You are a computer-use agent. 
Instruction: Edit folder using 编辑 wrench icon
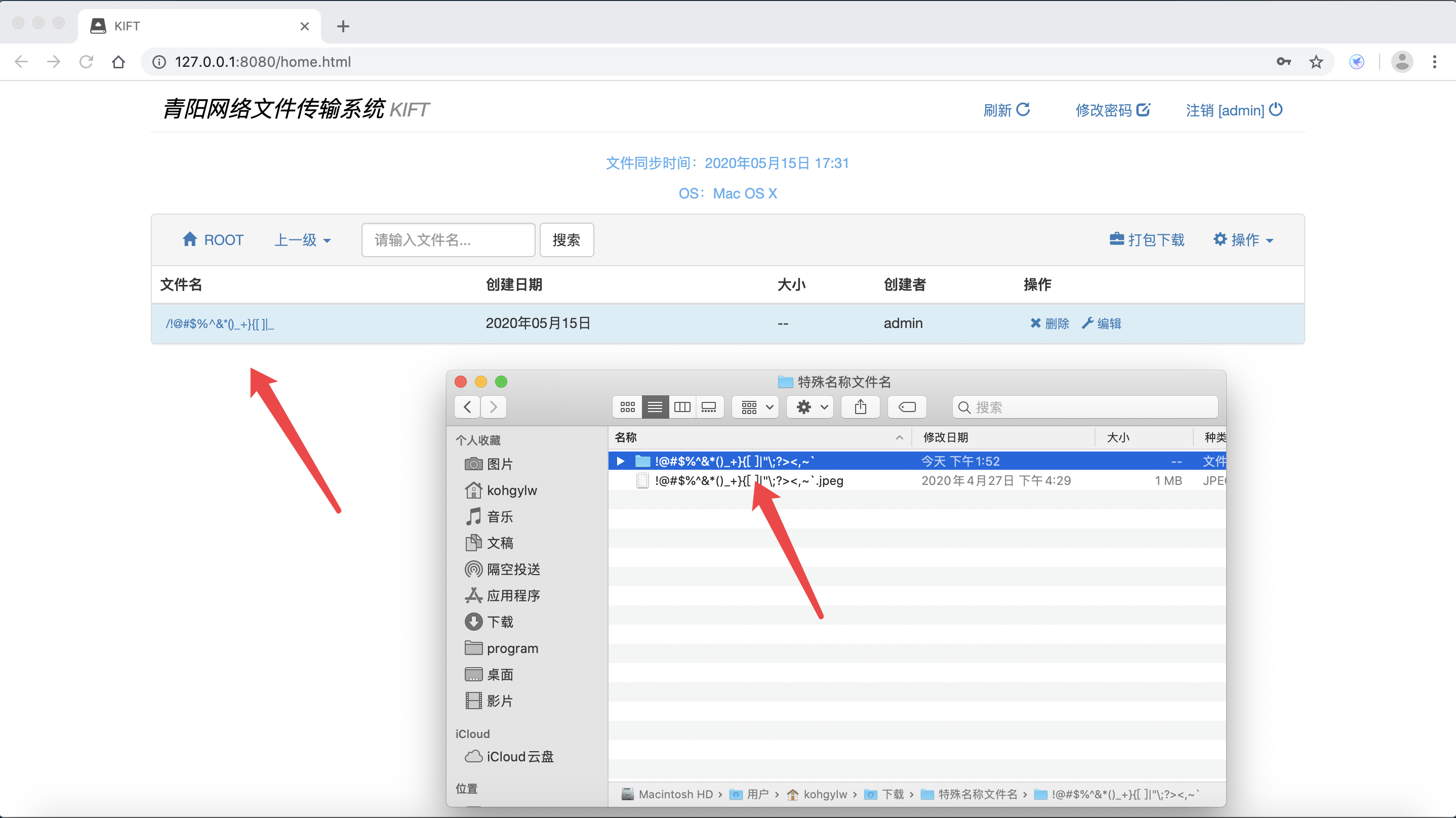tap(1101, 323)
